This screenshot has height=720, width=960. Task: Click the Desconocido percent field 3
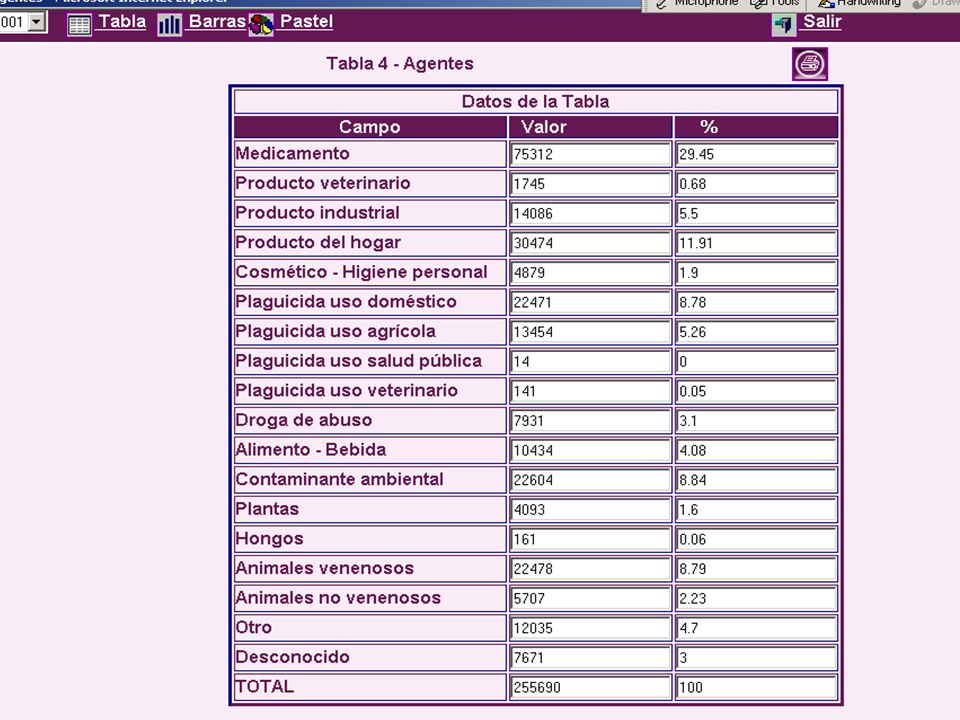[x=756, y=658]
